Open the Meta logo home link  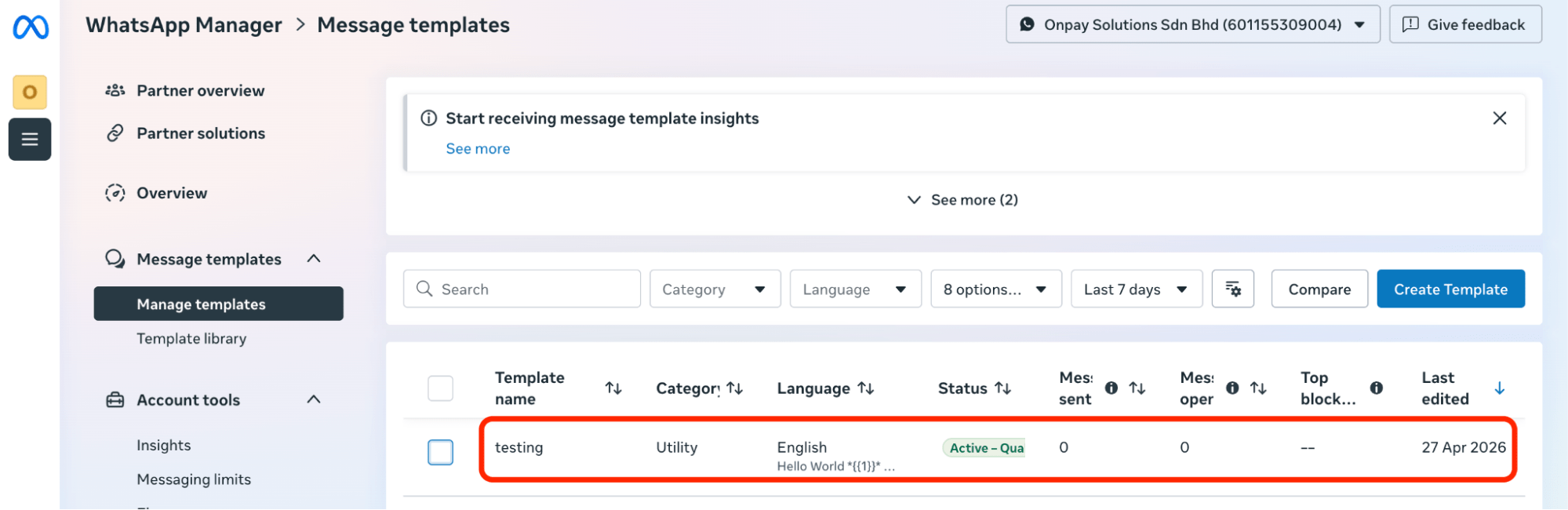31,27
